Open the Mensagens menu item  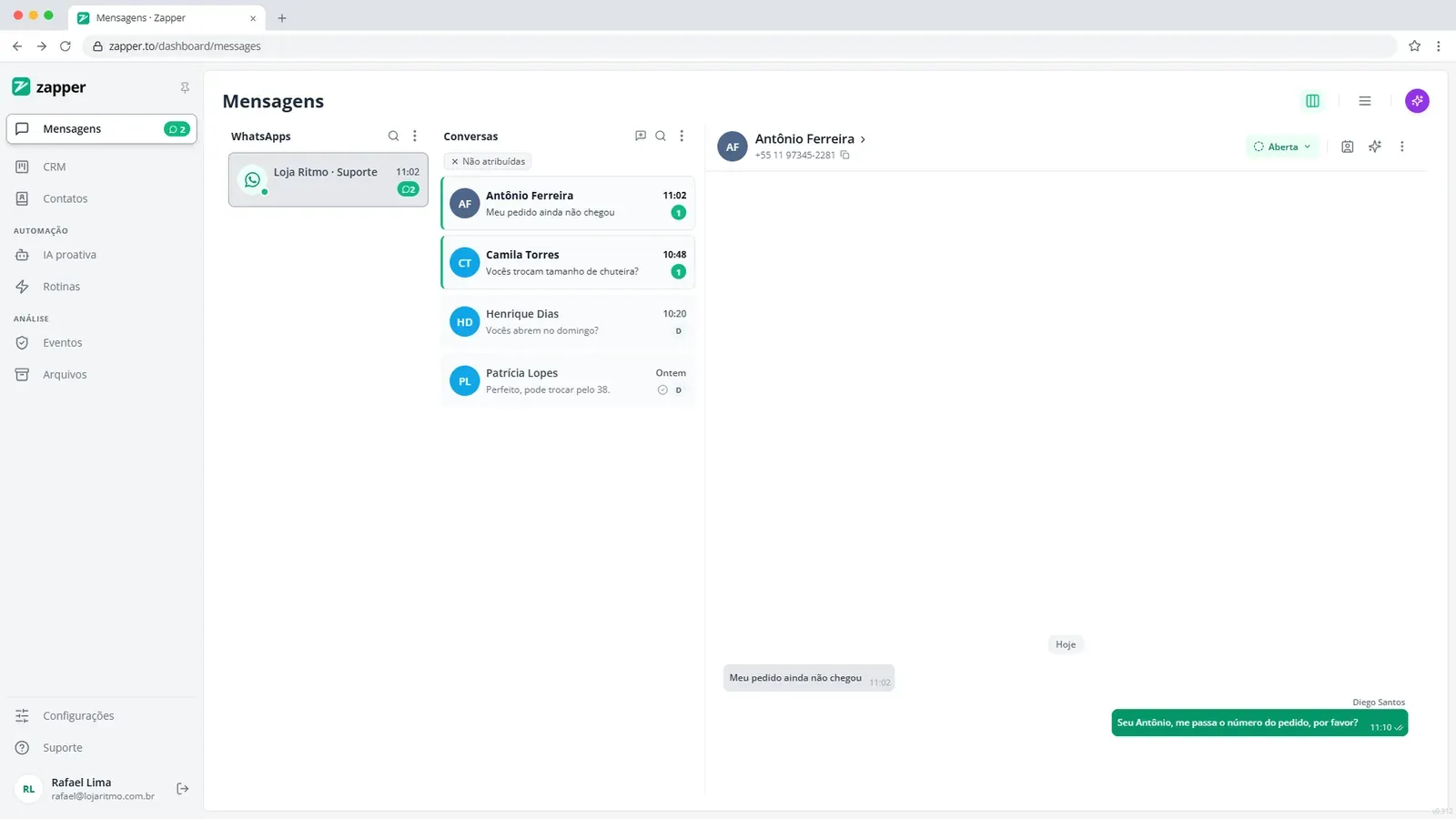[x=101, y=129]
